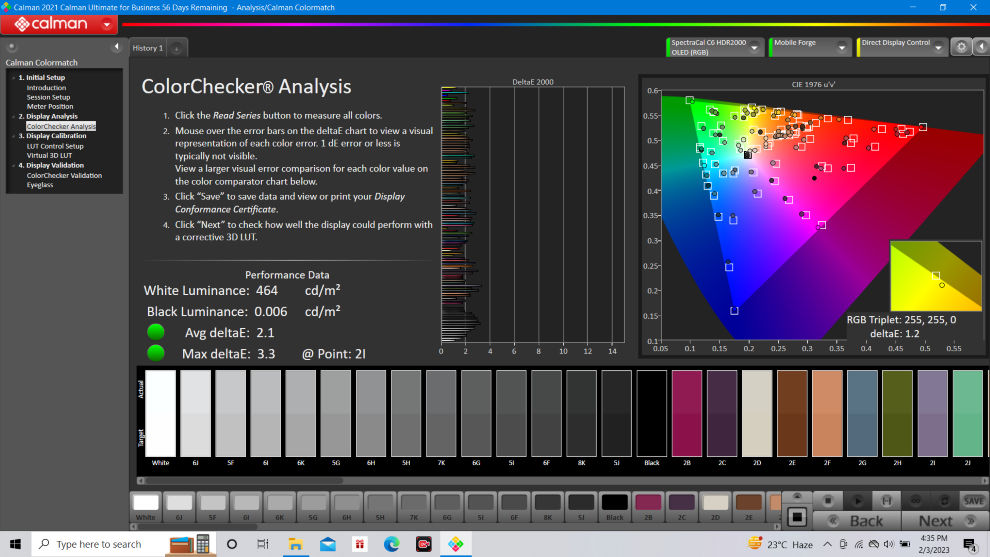Open the Mail app from the taskbar
The width and height of the screenshot is (990, 557).
(x=328, y=544)
